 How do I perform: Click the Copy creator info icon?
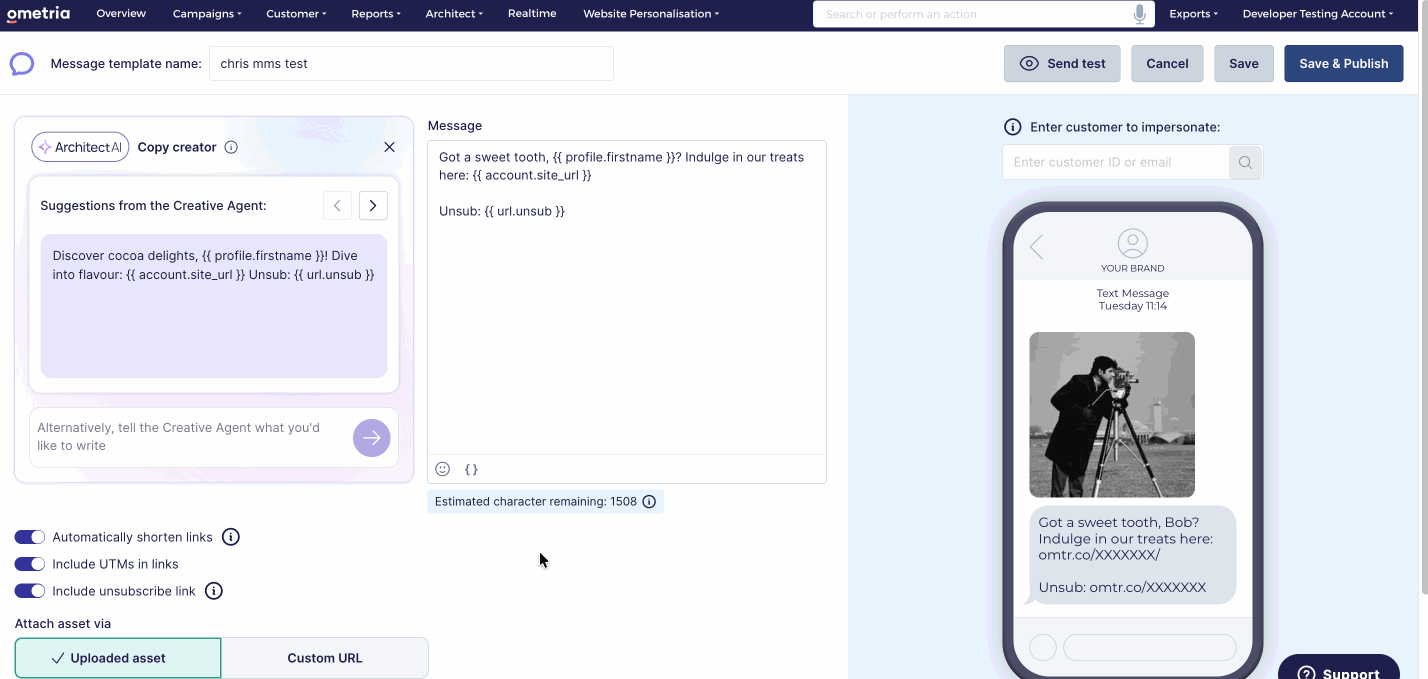pyautogui.click(x=231, y=147)
